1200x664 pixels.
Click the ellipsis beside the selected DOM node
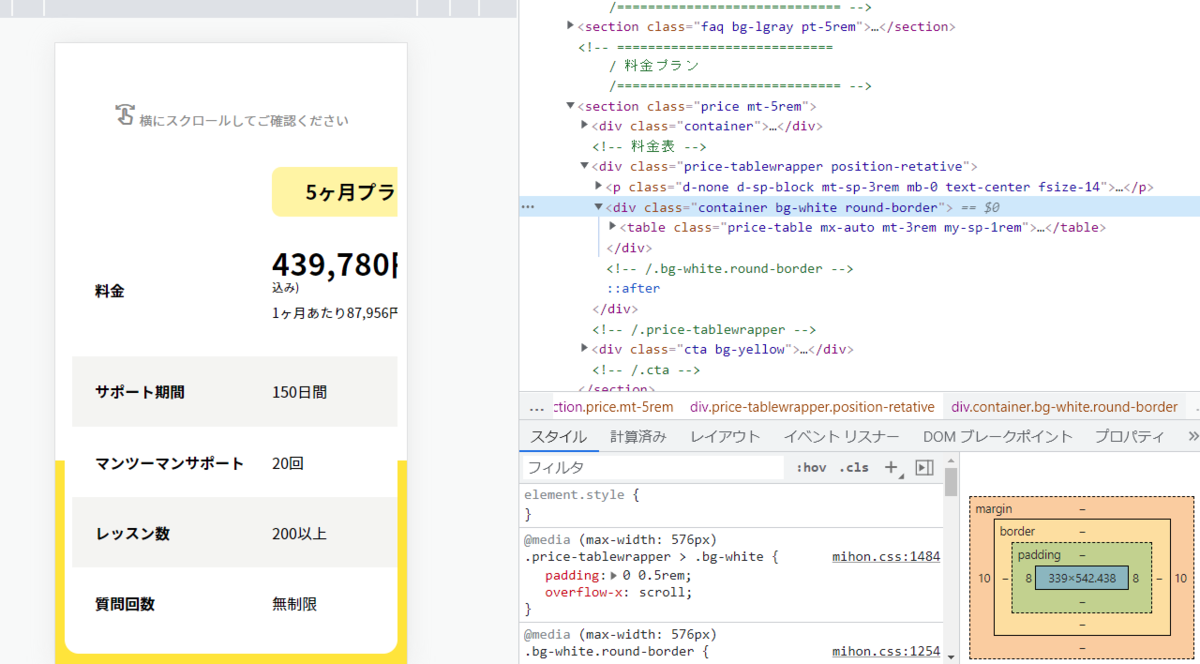[528, 207]
